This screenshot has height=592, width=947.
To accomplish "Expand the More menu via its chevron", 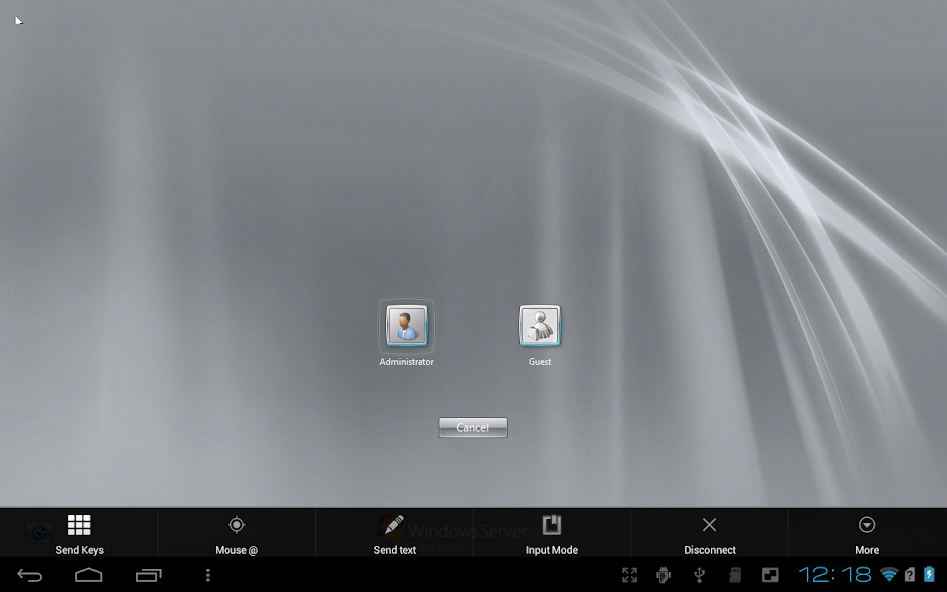I will pos(866,524).
